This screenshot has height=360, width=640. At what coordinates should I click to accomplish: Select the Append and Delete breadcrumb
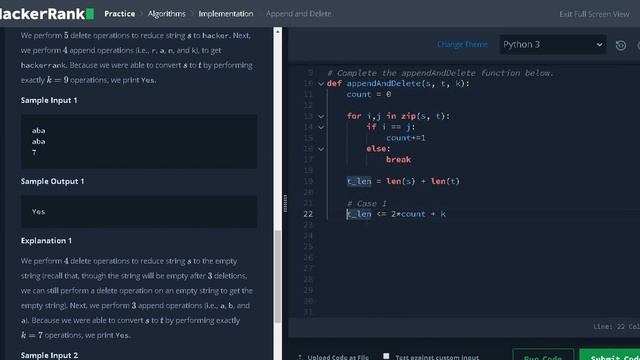click(x=298, y=13)
